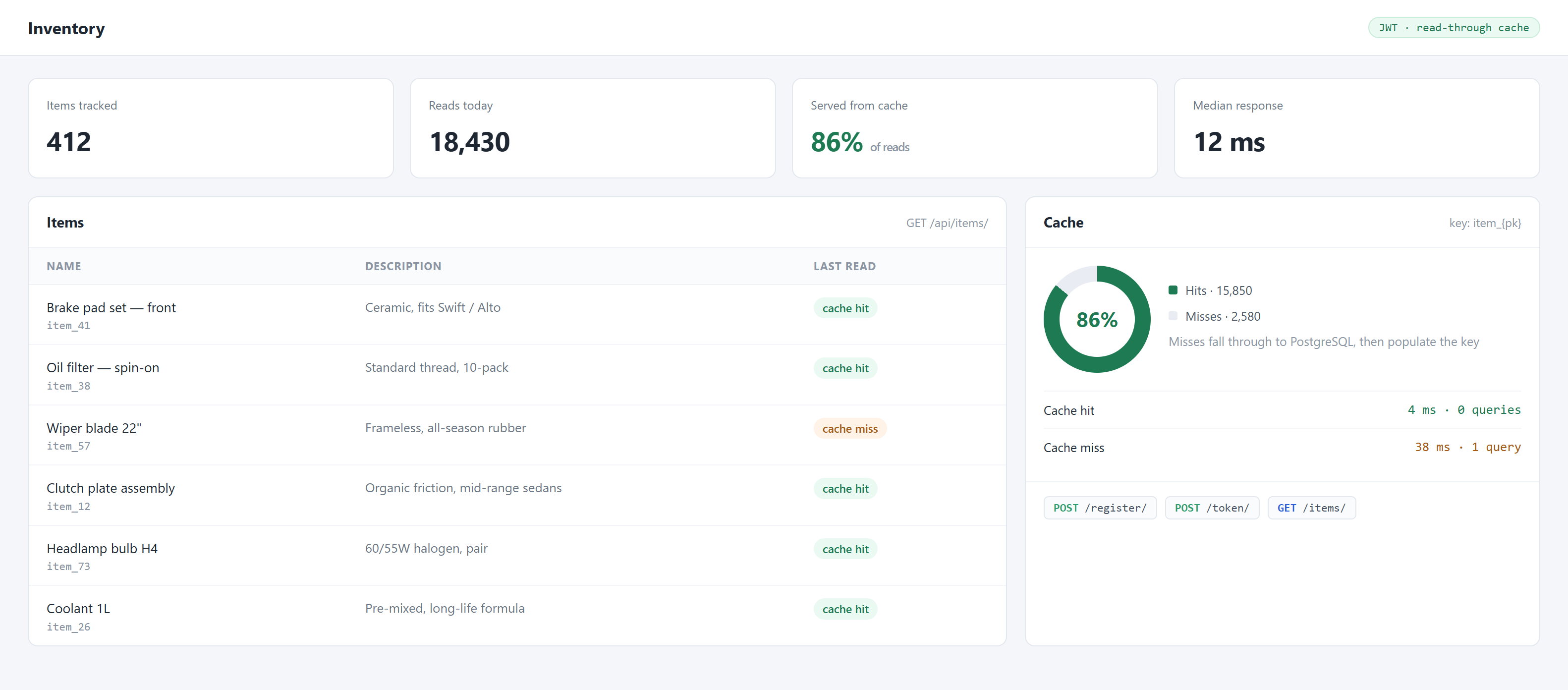Click the Cache panel heading
Viewport: 1568px width, 690px height.
pyautogui.click(x=1064, y=223)
